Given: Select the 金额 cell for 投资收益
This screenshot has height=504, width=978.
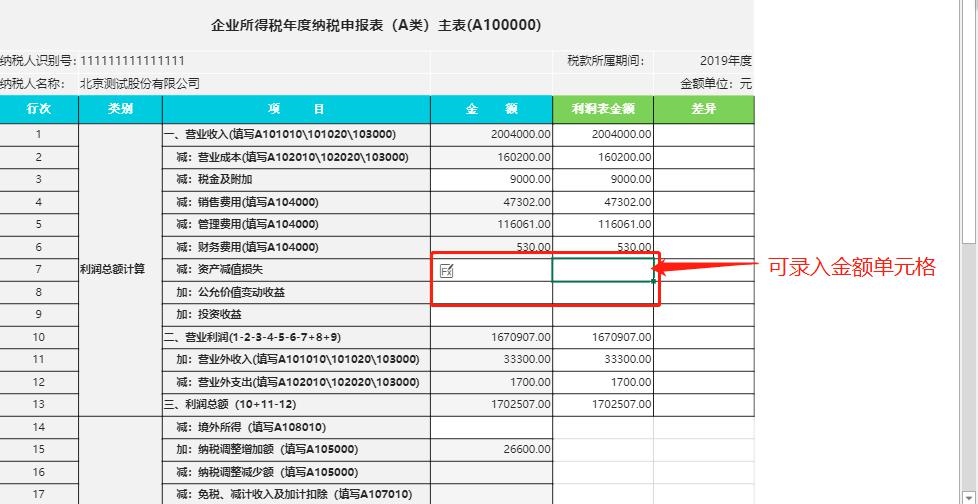Looking at the screenshot, I should pyautogui.click(x=491, y=314).
